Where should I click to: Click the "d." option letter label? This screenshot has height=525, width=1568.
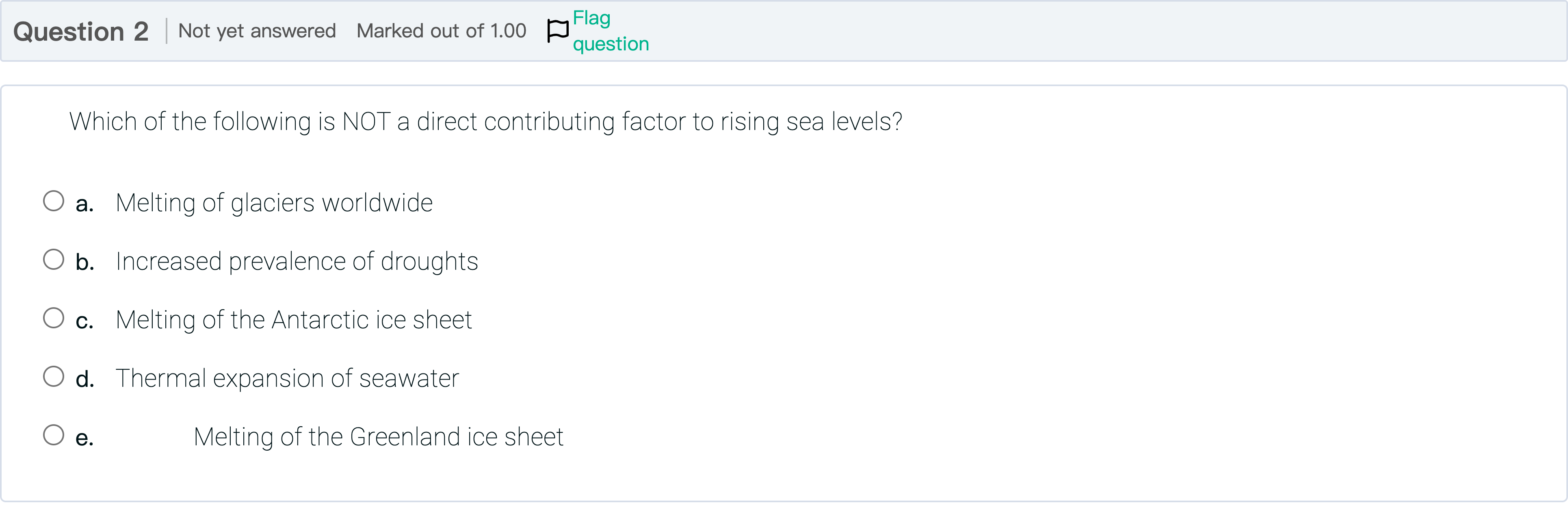tap(84, 379)
